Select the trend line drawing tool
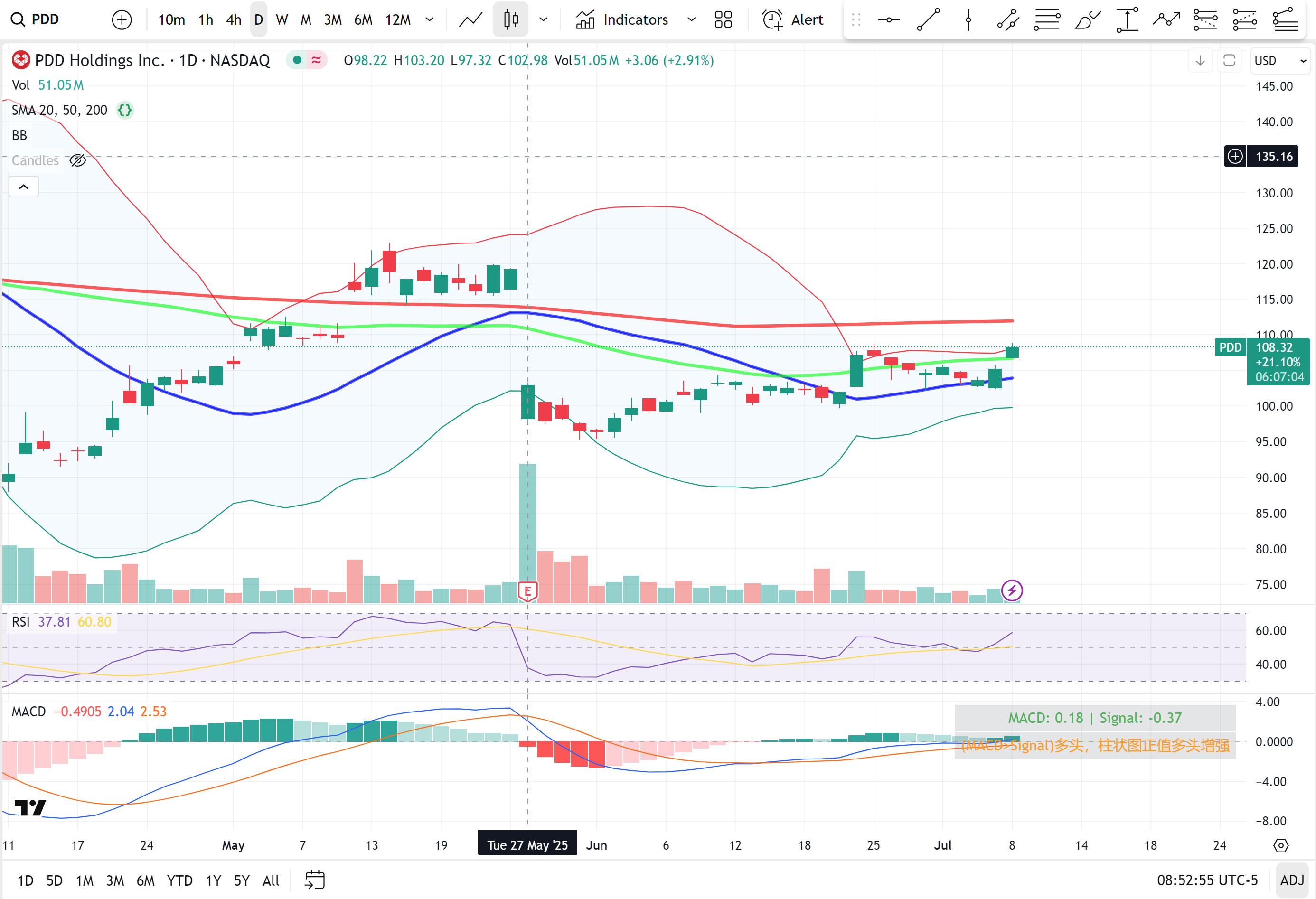1316x899 pixels. tap(928, 20)
